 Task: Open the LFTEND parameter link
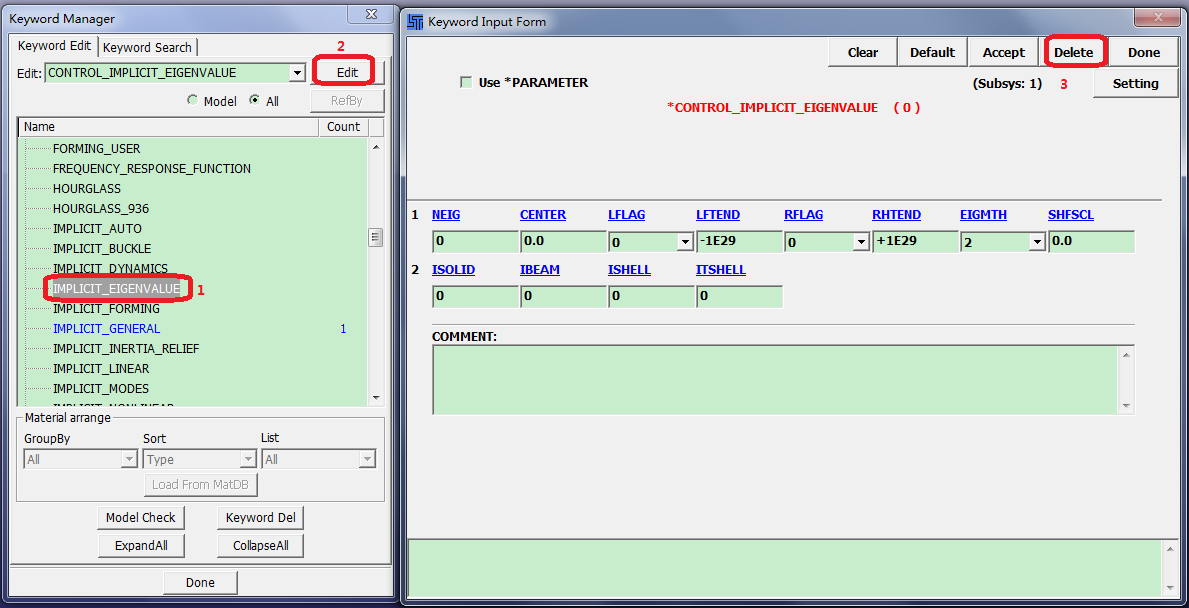tap(718, 215)
